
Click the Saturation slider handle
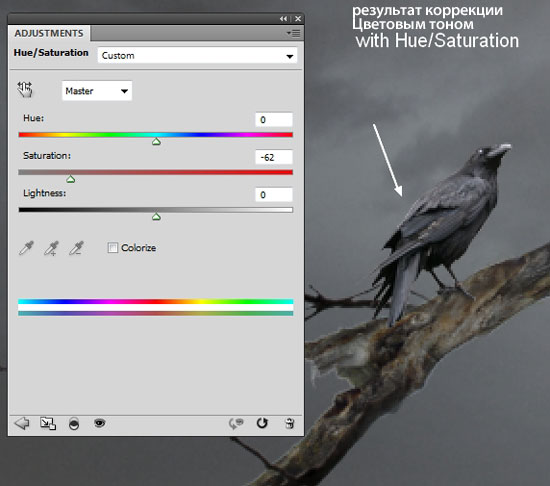click(x=71, y=180)
